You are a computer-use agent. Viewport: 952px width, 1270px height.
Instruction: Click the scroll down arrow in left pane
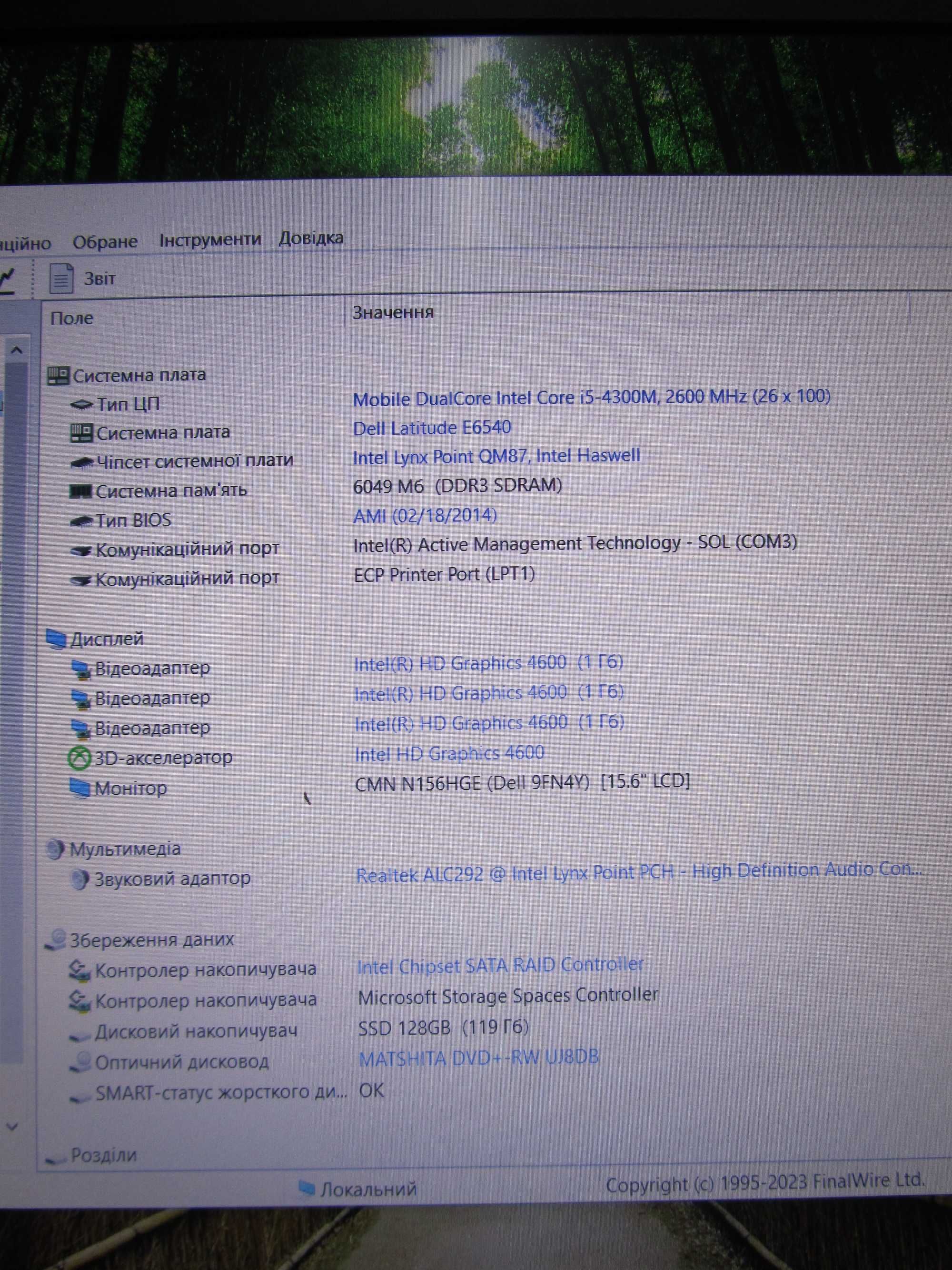12,1127
